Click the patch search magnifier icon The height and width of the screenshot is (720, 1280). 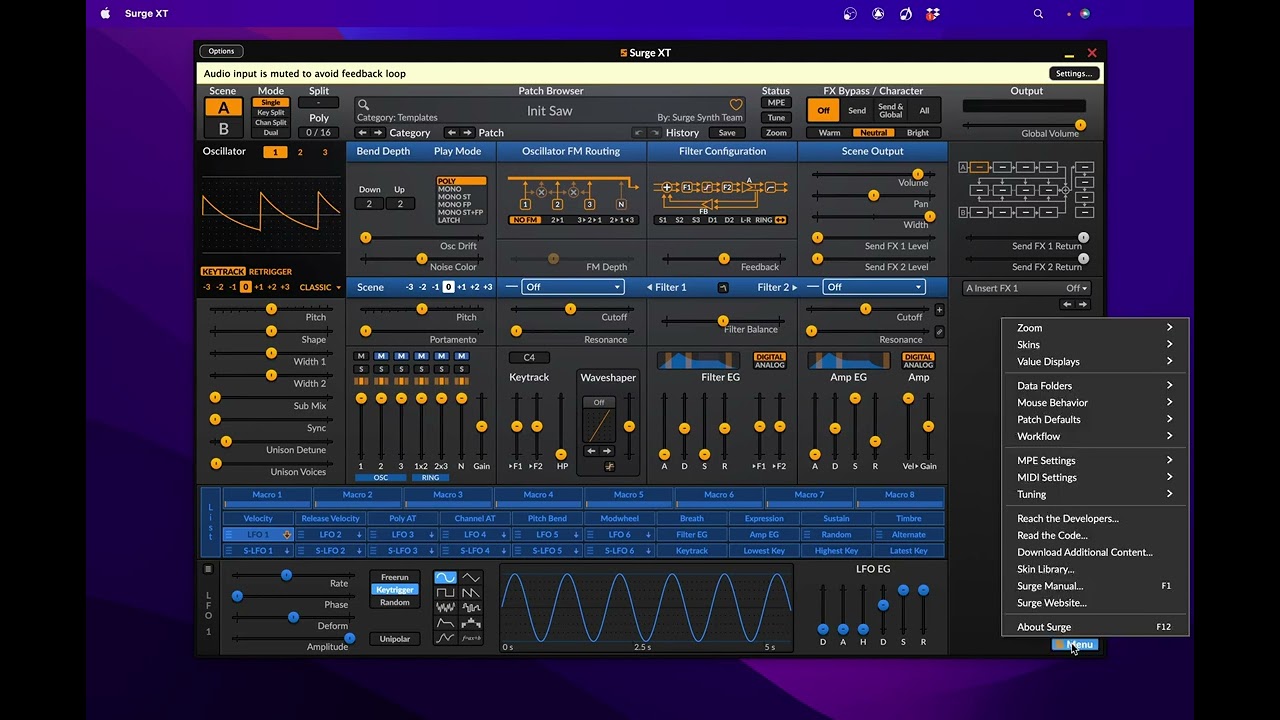364,105
